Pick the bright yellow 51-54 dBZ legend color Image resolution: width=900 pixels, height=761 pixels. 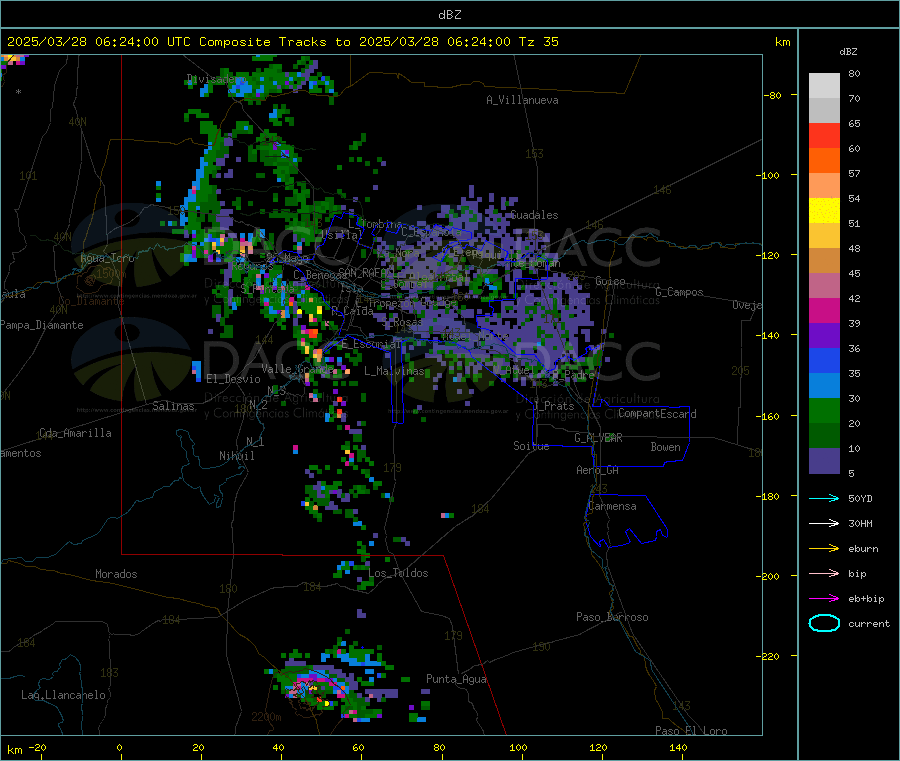click(x=824, y=211)
